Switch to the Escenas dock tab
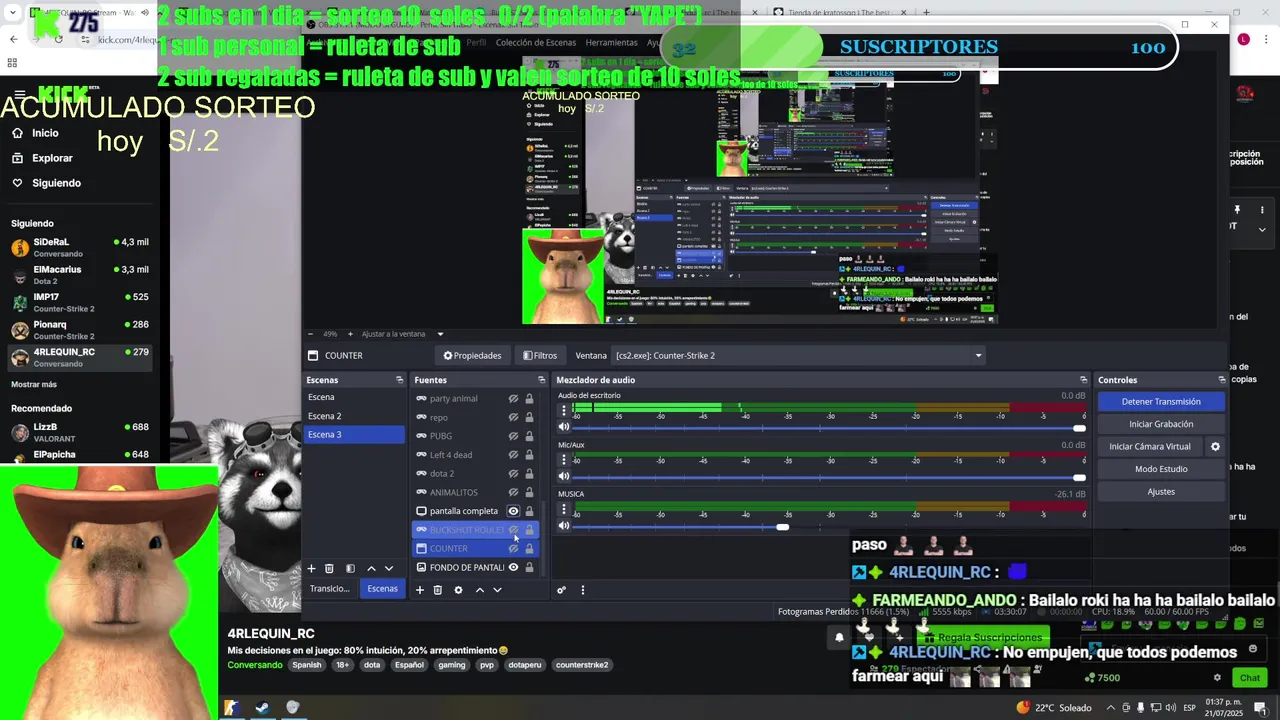 [382, 589]
